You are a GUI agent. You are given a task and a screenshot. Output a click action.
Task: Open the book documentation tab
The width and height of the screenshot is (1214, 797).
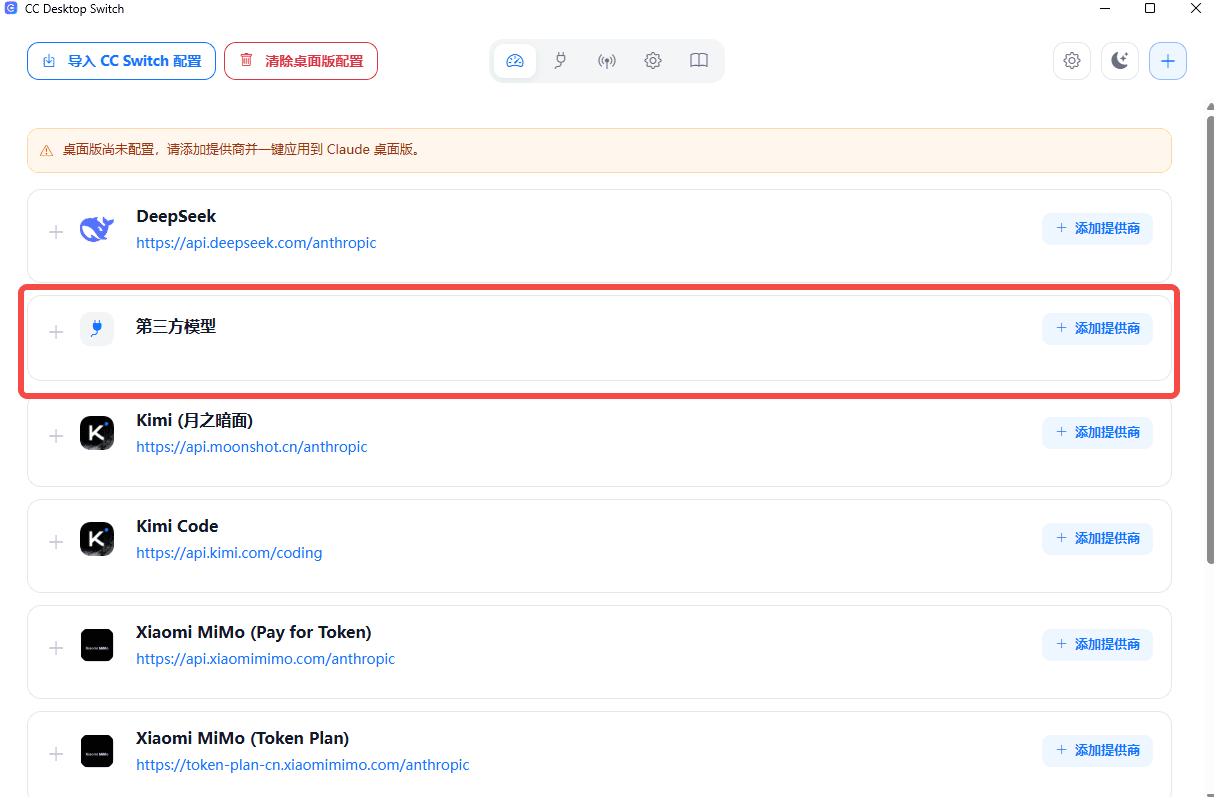[699, 61]
